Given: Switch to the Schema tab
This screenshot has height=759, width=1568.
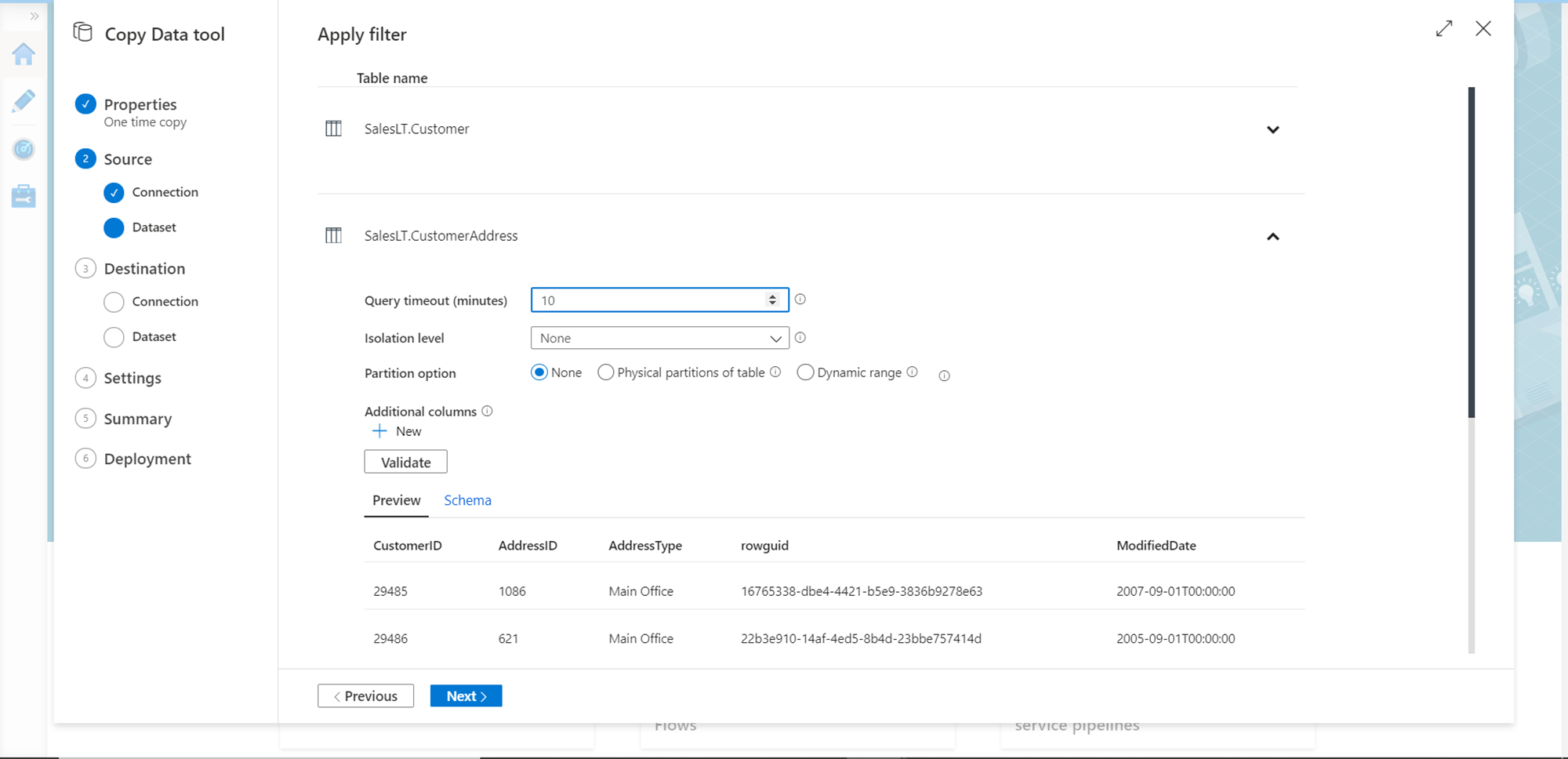Looking at the screenshot, I should point(467,500).
